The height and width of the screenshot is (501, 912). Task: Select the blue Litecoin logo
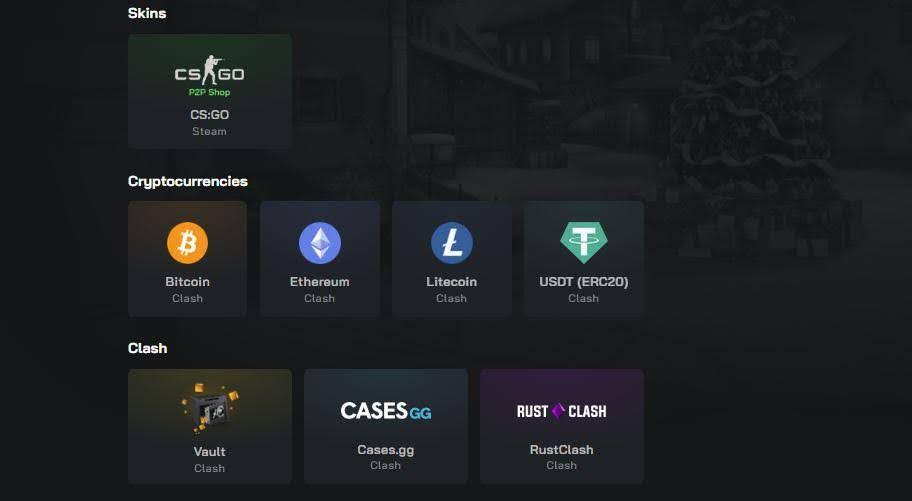[452, 243]
